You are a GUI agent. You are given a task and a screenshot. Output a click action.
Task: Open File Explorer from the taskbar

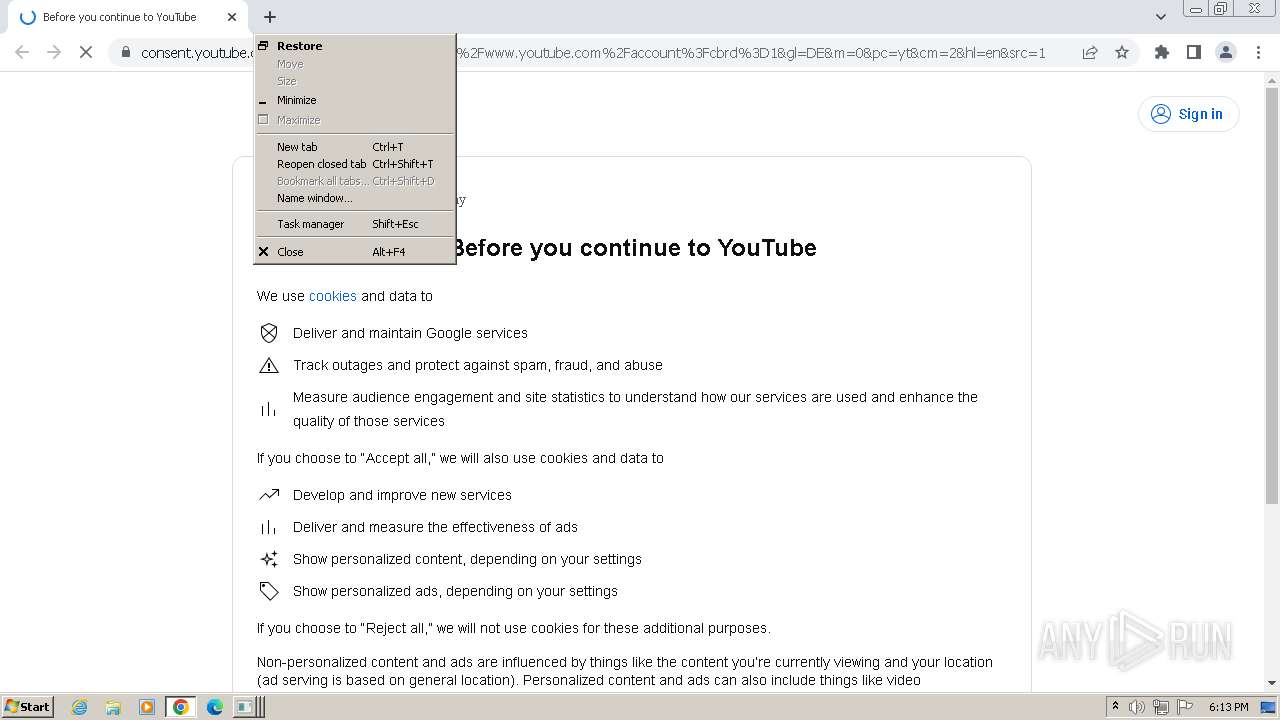(x=113, y=707)
